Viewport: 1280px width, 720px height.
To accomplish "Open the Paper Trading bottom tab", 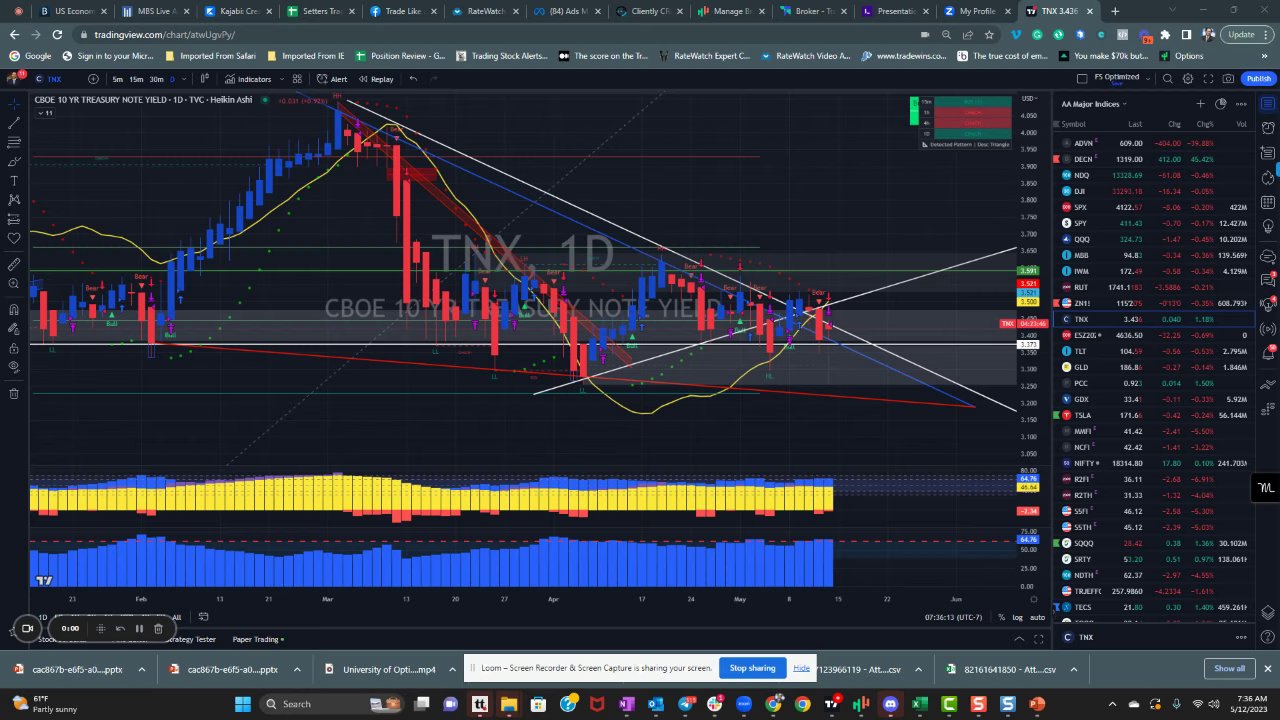I will pos(257,639).
